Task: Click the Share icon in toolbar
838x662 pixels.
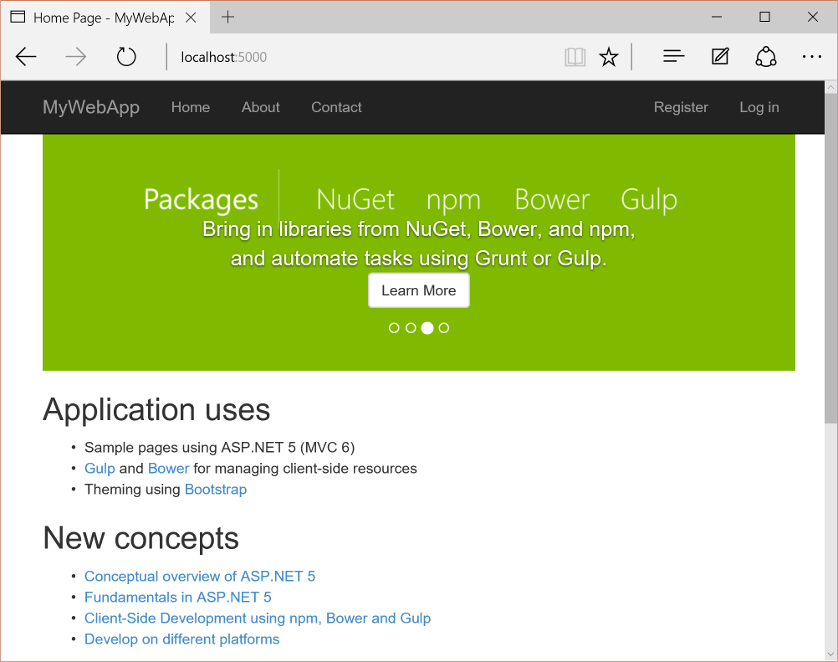Action: 766,57
